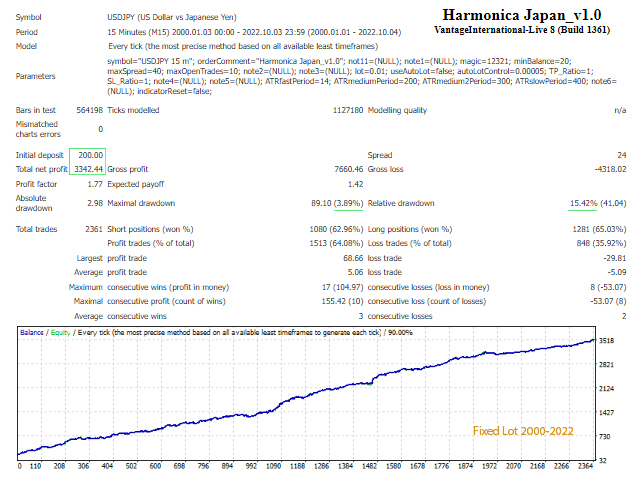The image size is (640, 480).
Task: Click Average loss trade value -5.09
Action: coord(617,272)
